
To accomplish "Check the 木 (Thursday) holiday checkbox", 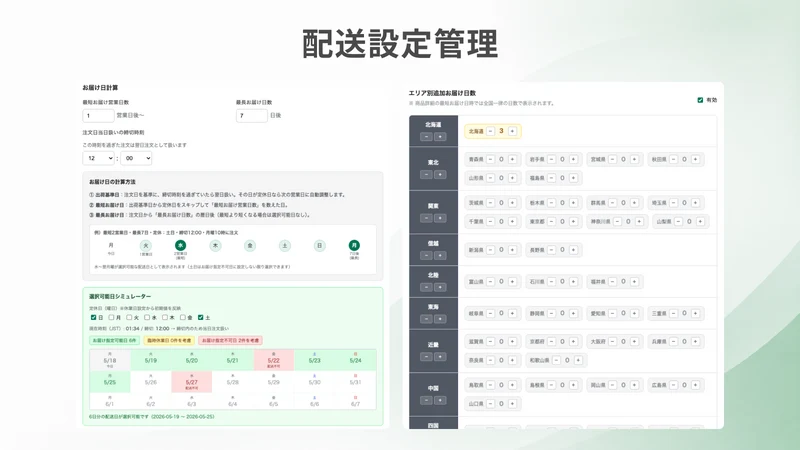I will tap(165, 317).
